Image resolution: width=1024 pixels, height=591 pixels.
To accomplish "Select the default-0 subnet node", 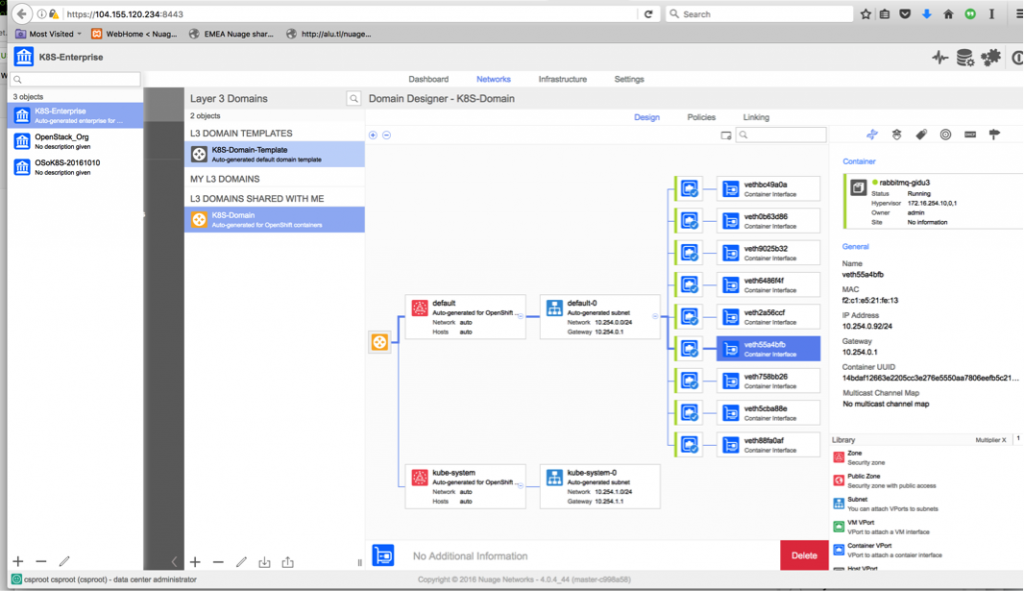I will pos(600,317).
